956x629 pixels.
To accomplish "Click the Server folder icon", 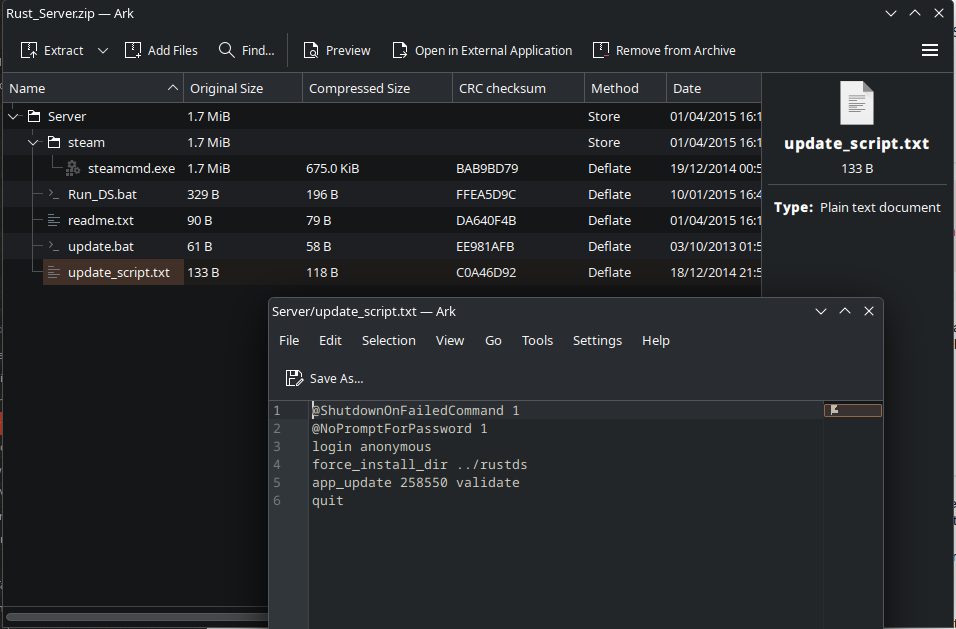I will click(34, 116).
